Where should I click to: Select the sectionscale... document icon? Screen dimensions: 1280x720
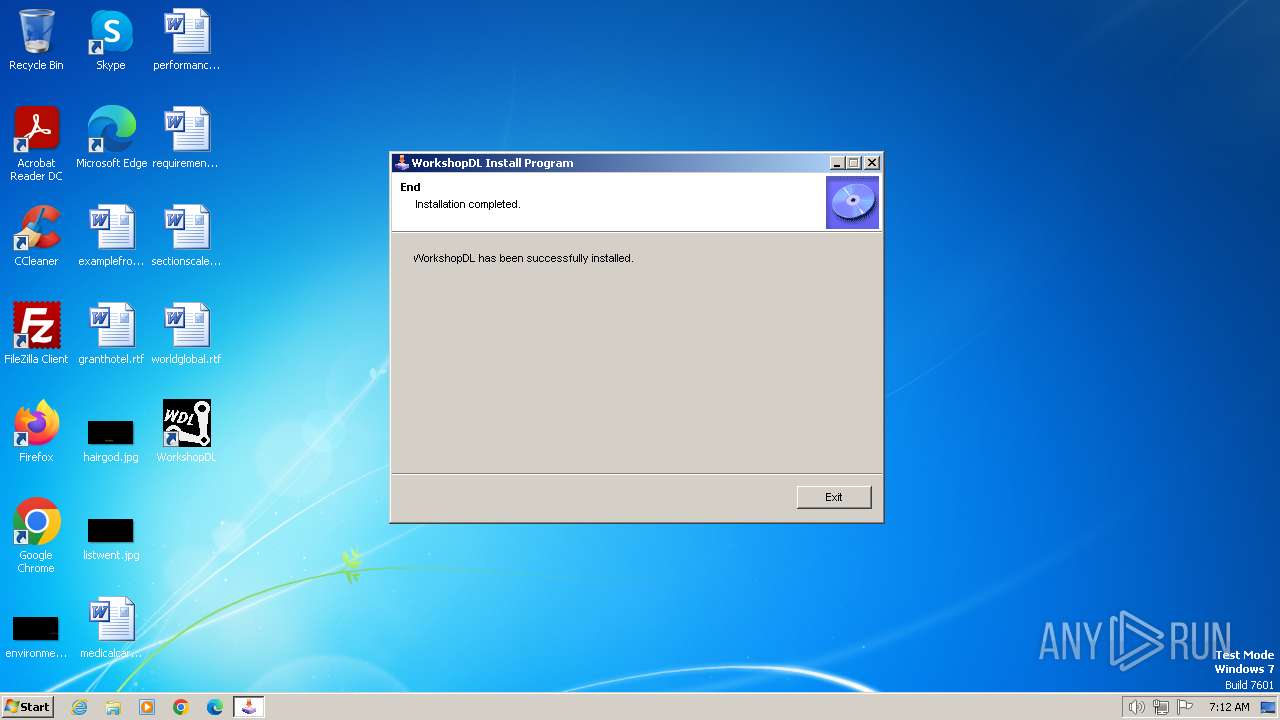click(186, 237)
